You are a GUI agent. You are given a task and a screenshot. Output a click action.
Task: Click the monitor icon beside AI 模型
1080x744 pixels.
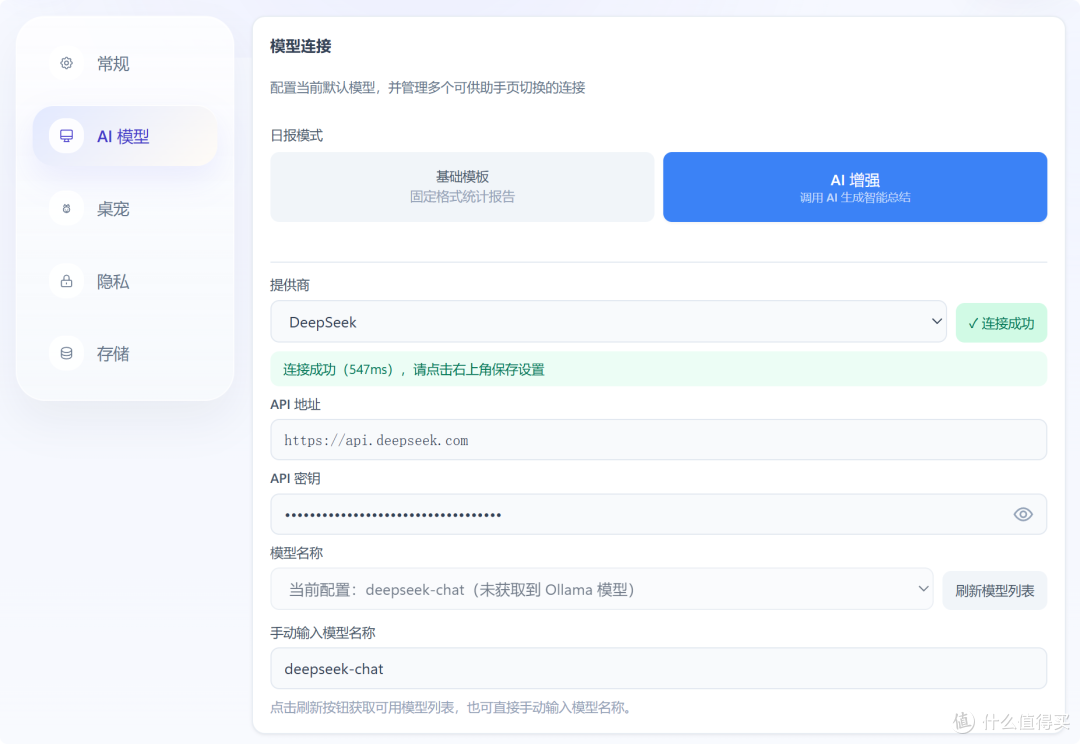(x=66, y=136)
